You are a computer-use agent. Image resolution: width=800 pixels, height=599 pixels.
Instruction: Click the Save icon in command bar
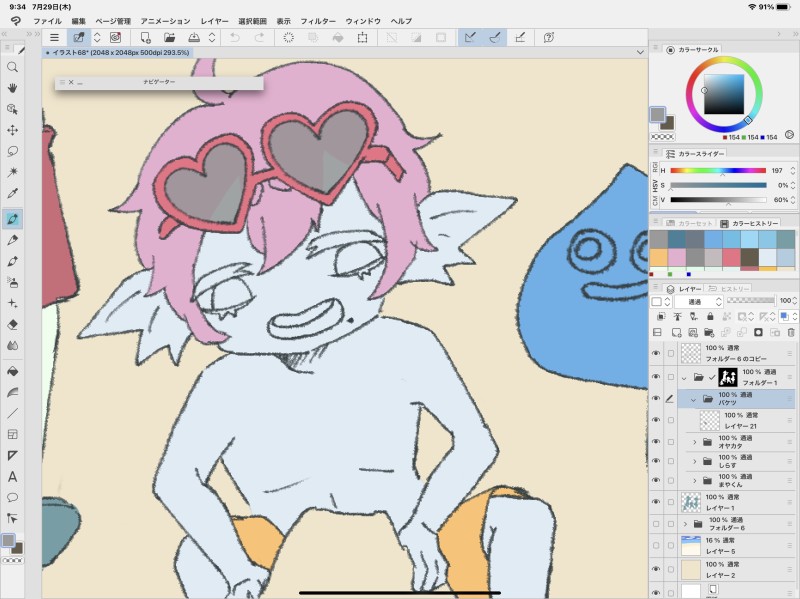(194, 37)
